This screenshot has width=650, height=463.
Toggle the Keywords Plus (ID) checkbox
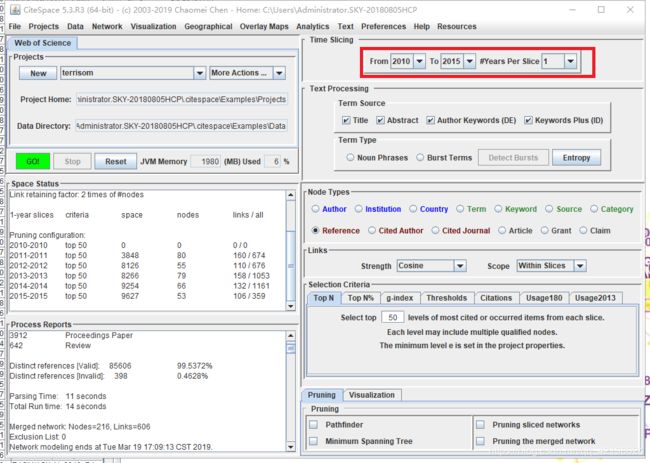tap(528, 120)
